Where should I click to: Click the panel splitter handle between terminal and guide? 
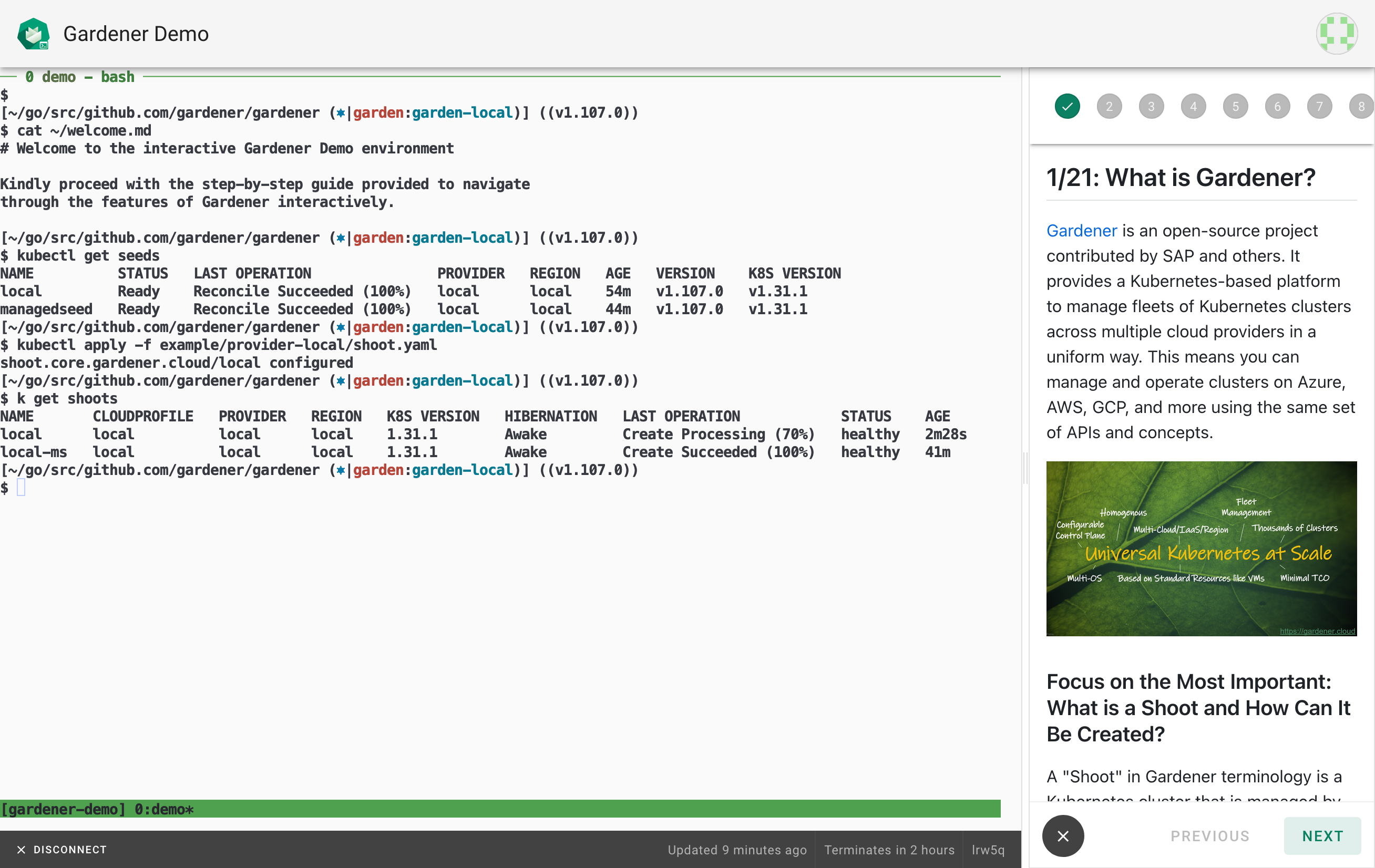(x=1025, y=468)
